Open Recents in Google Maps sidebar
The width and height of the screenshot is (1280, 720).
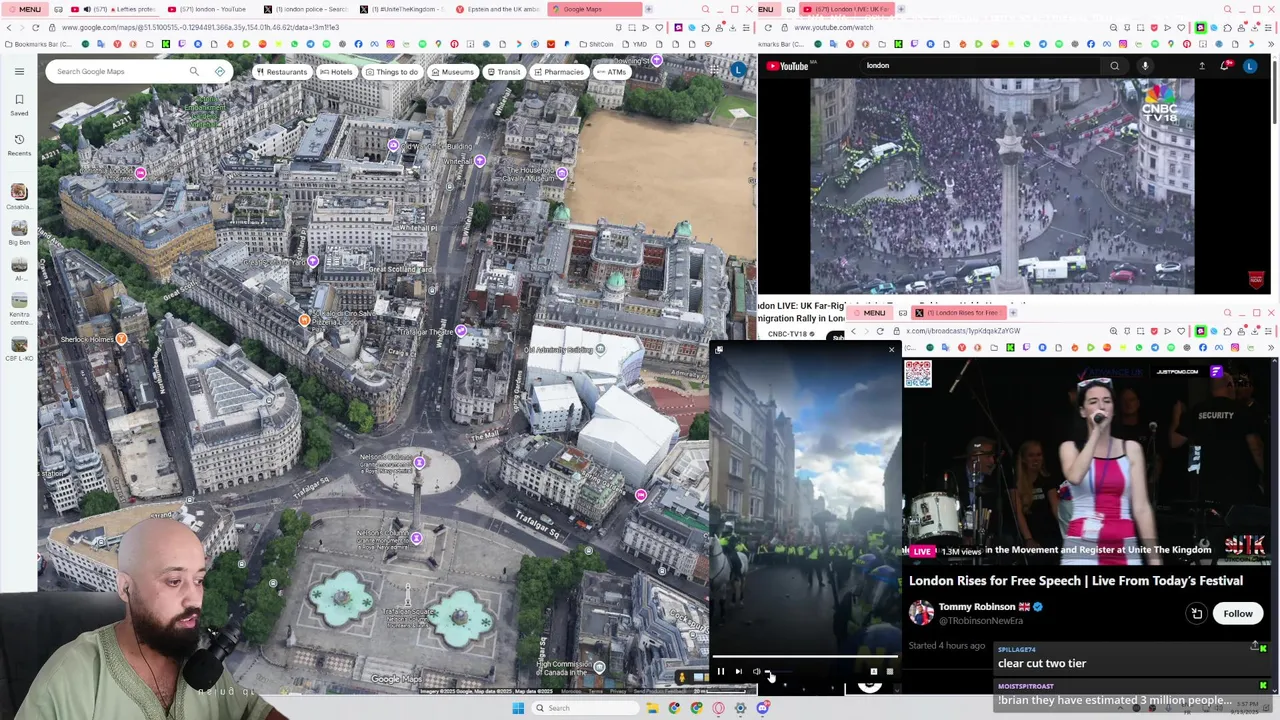19,144
